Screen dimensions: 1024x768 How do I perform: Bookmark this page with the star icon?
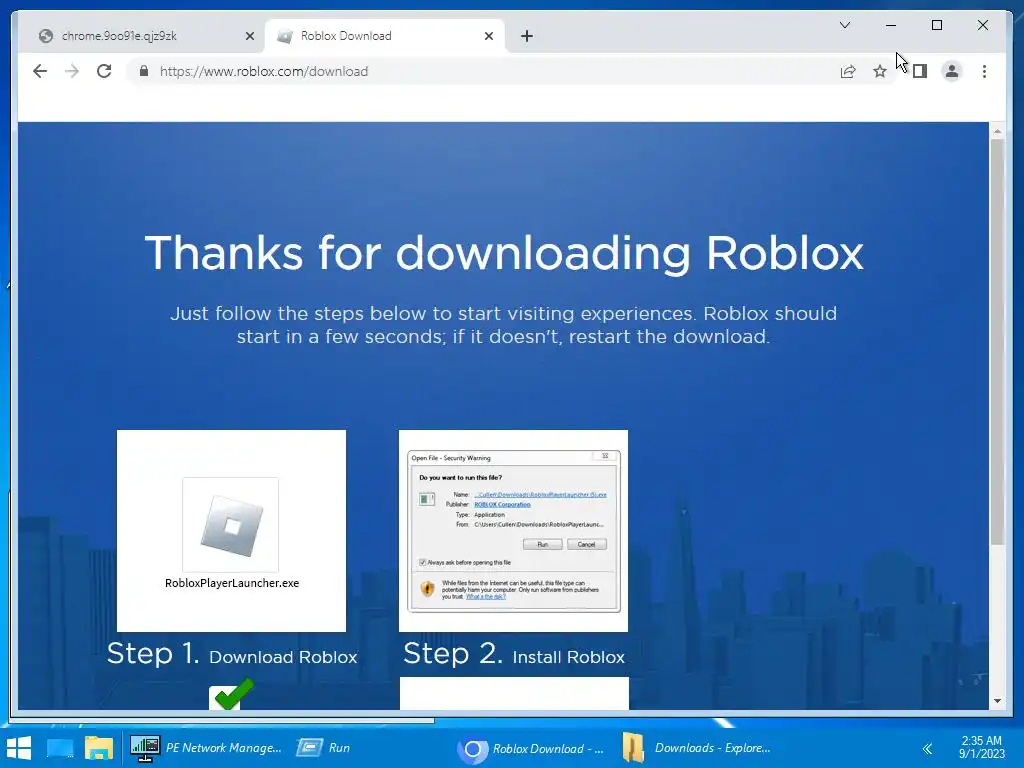880,72
